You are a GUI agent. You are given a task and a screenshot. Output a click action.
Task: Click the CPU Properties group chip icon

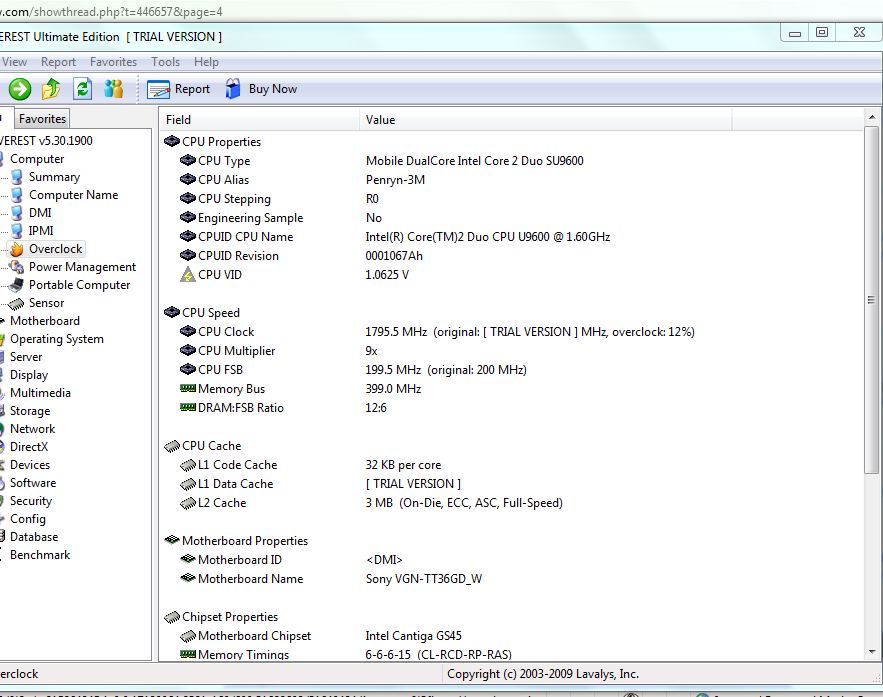[172, 141]
